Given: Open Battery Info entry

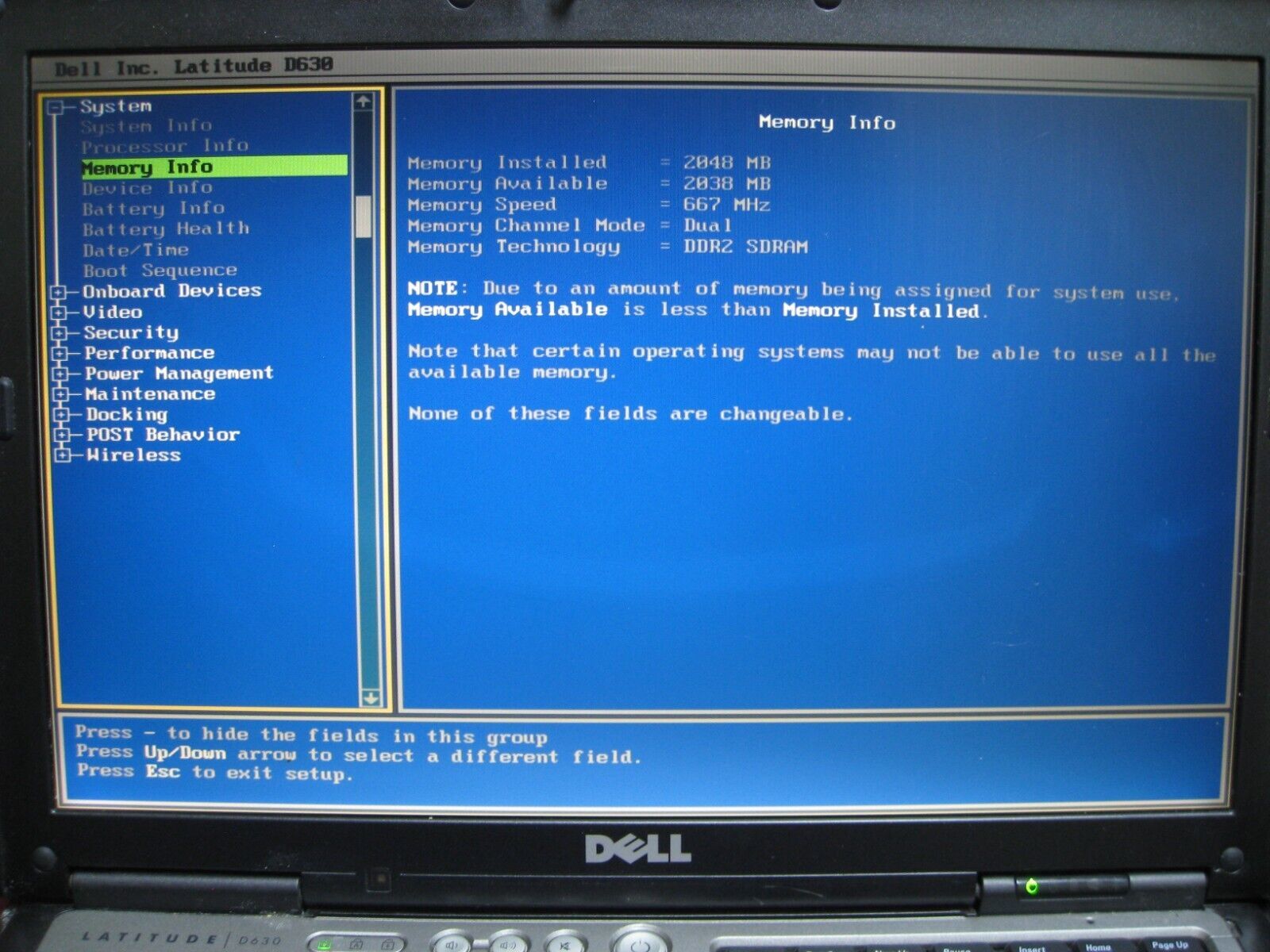Looking at the screenshot, I should click(153, 209).
